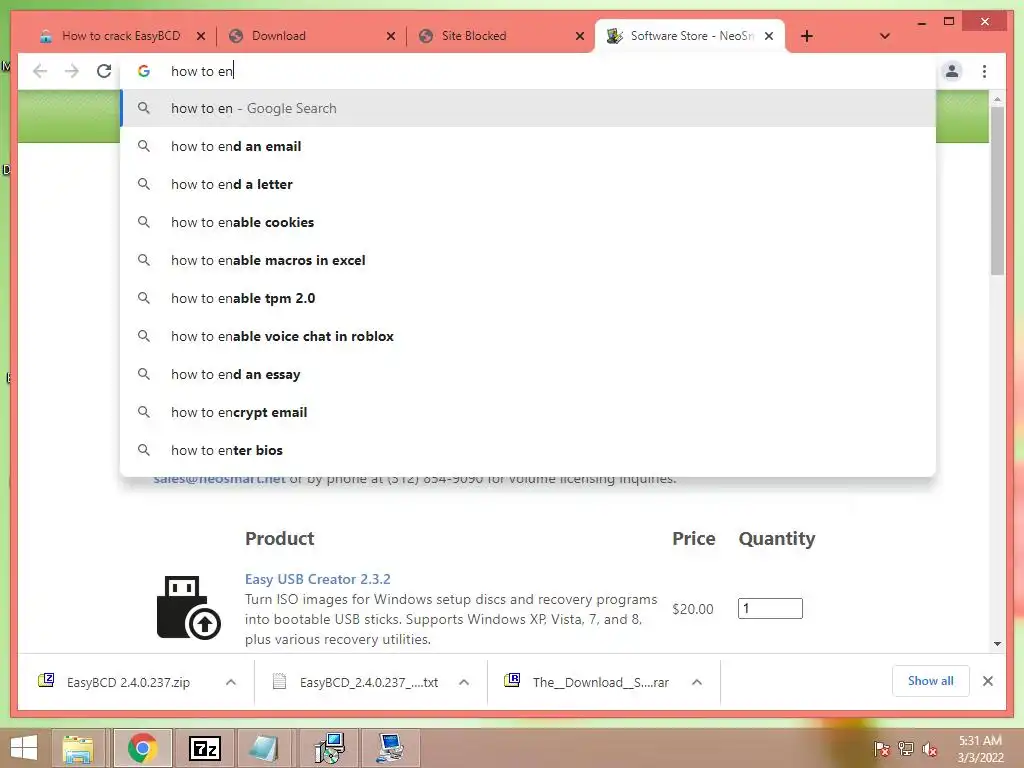1024x768 pixels.
Task: Expand options for the EasyBCD .txt download
Action: click(x=464, y=682)
